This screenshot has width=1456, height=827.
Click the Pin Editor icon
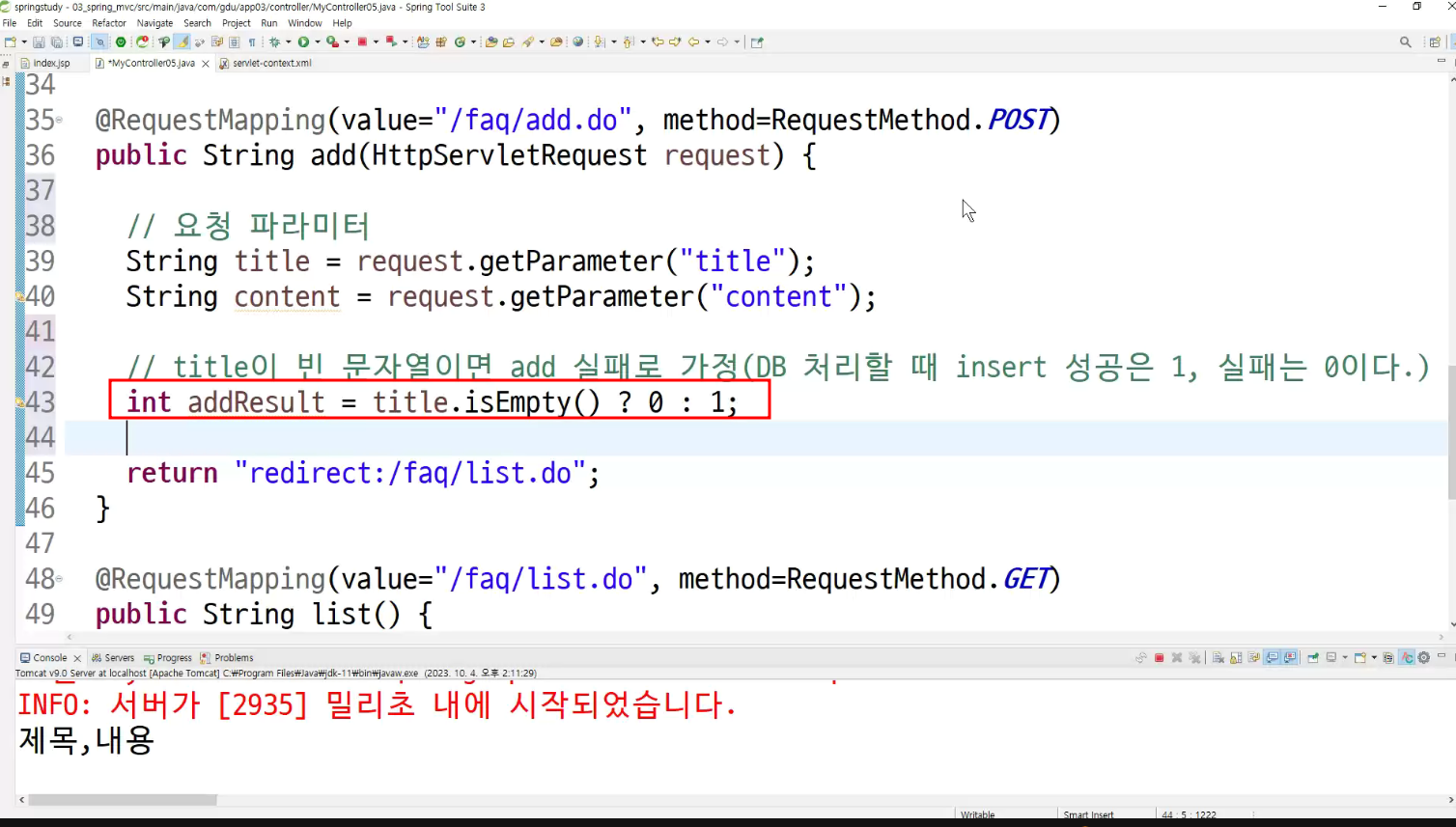pos(757,41)
